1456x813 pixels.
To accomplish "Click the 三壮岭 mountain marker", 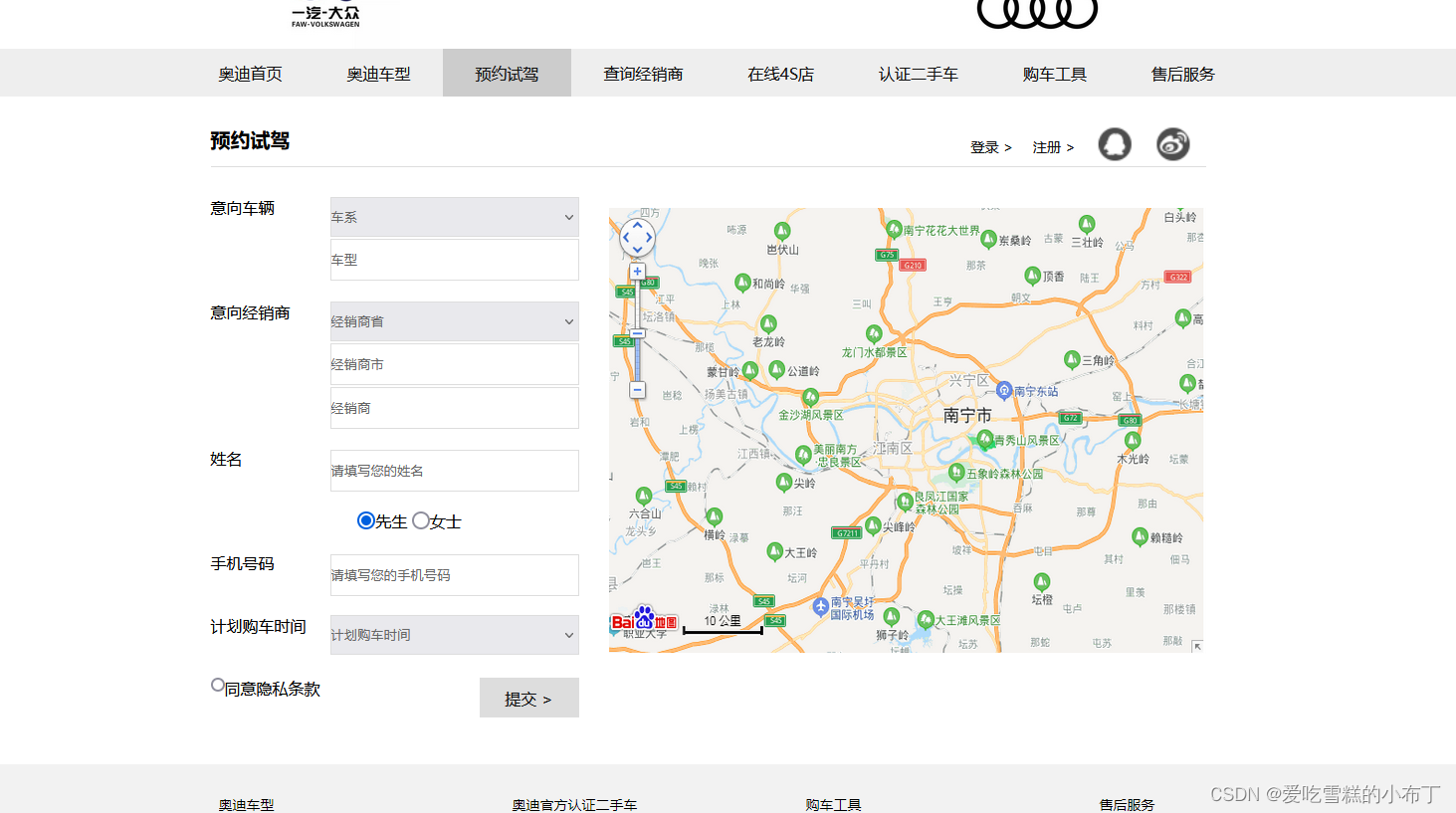I will [x=1087, y=224].
